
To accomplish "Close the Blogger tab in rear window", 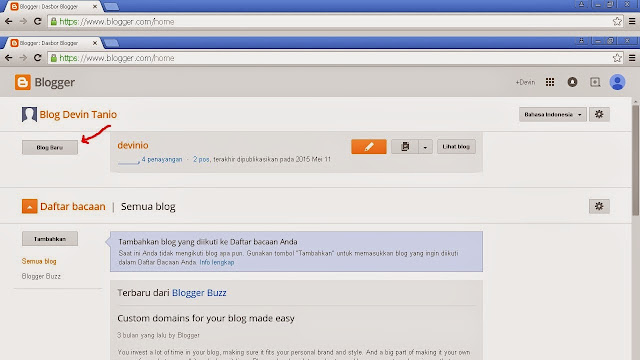I will pyautogui.click(x=95, y=7).
